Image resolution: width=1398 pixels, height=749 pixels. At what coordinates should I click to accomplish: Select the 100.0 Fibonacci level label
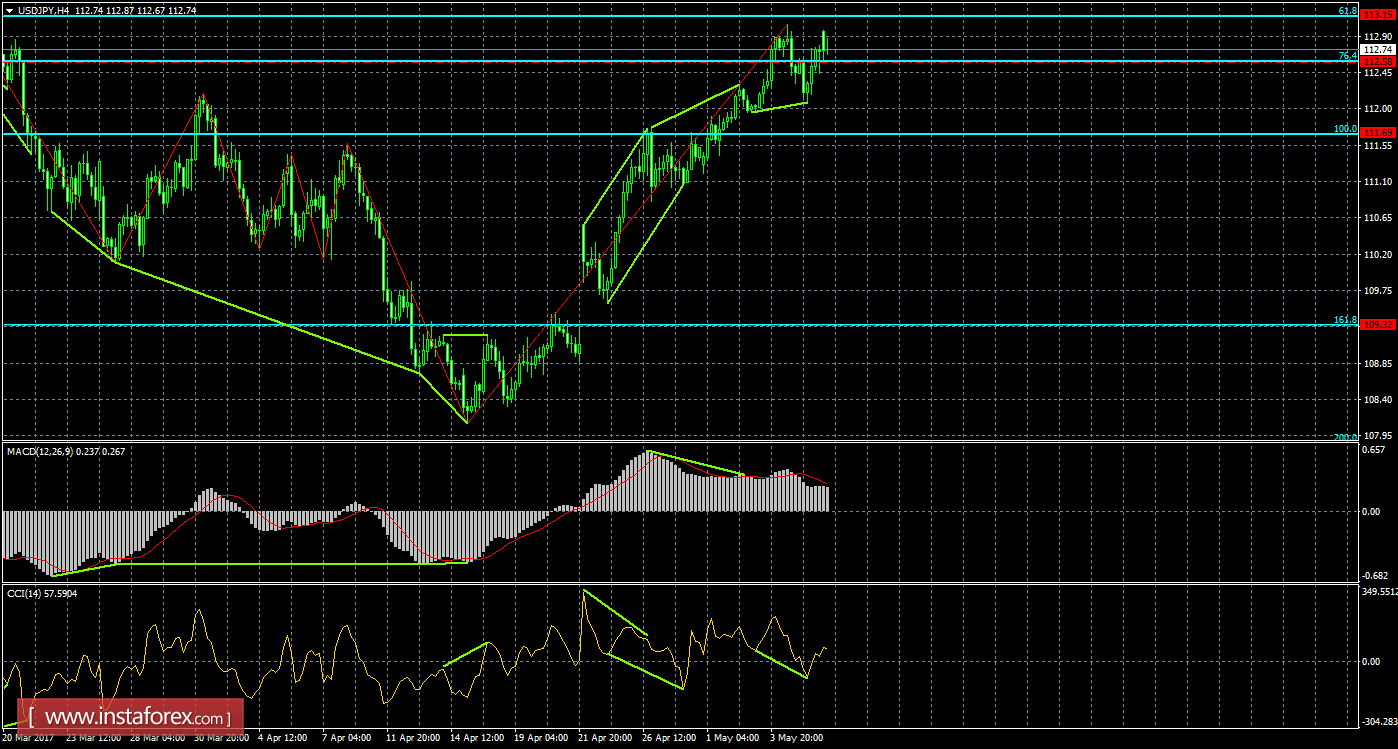click(1345, 129)
